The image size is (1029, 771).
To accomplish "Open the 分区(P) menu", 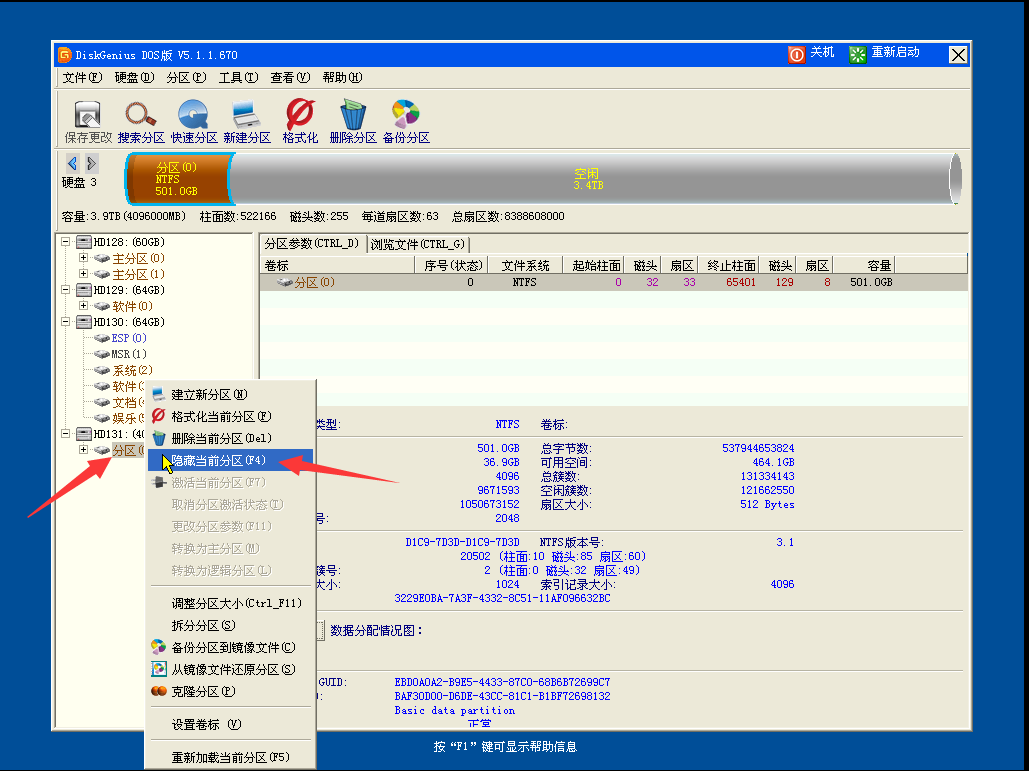I will click(186, 77).
